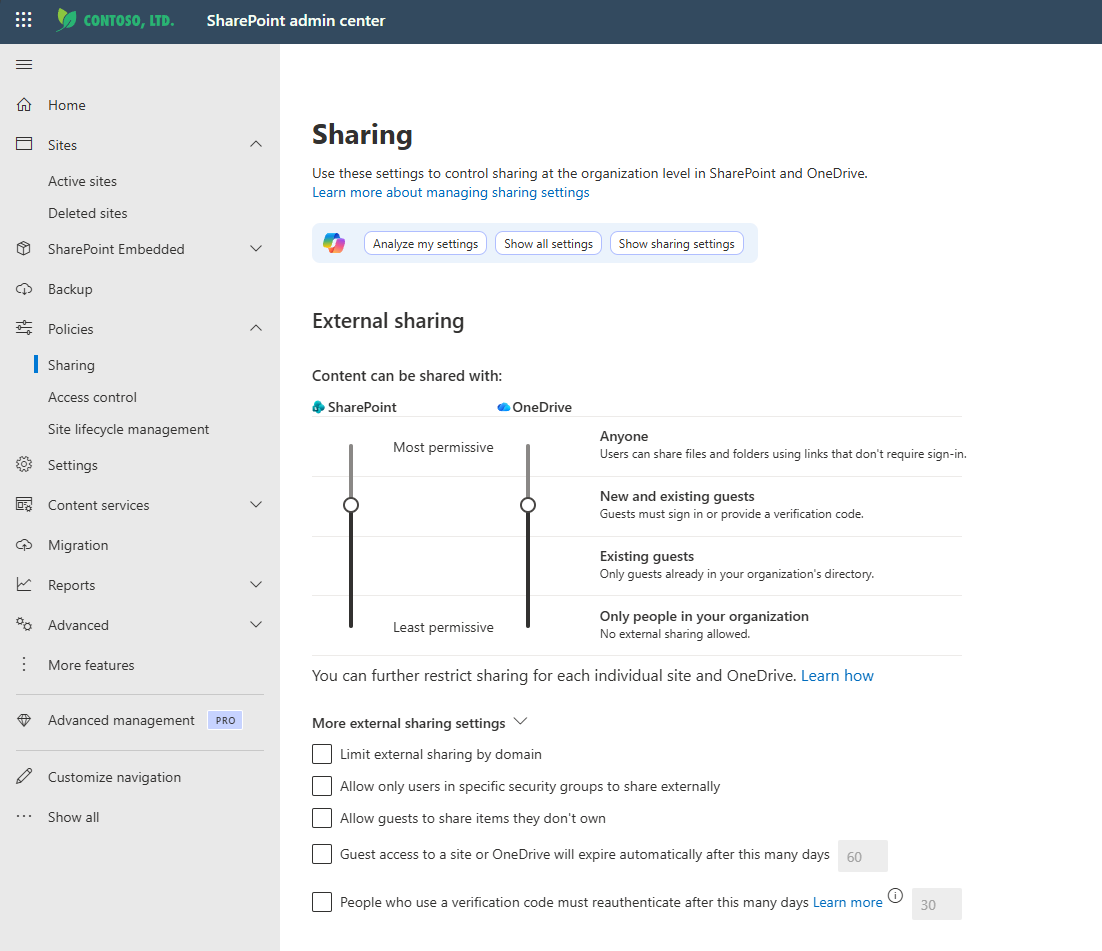Click the Backup cloud icon
1102x951 pixels.
click(24, 289)
